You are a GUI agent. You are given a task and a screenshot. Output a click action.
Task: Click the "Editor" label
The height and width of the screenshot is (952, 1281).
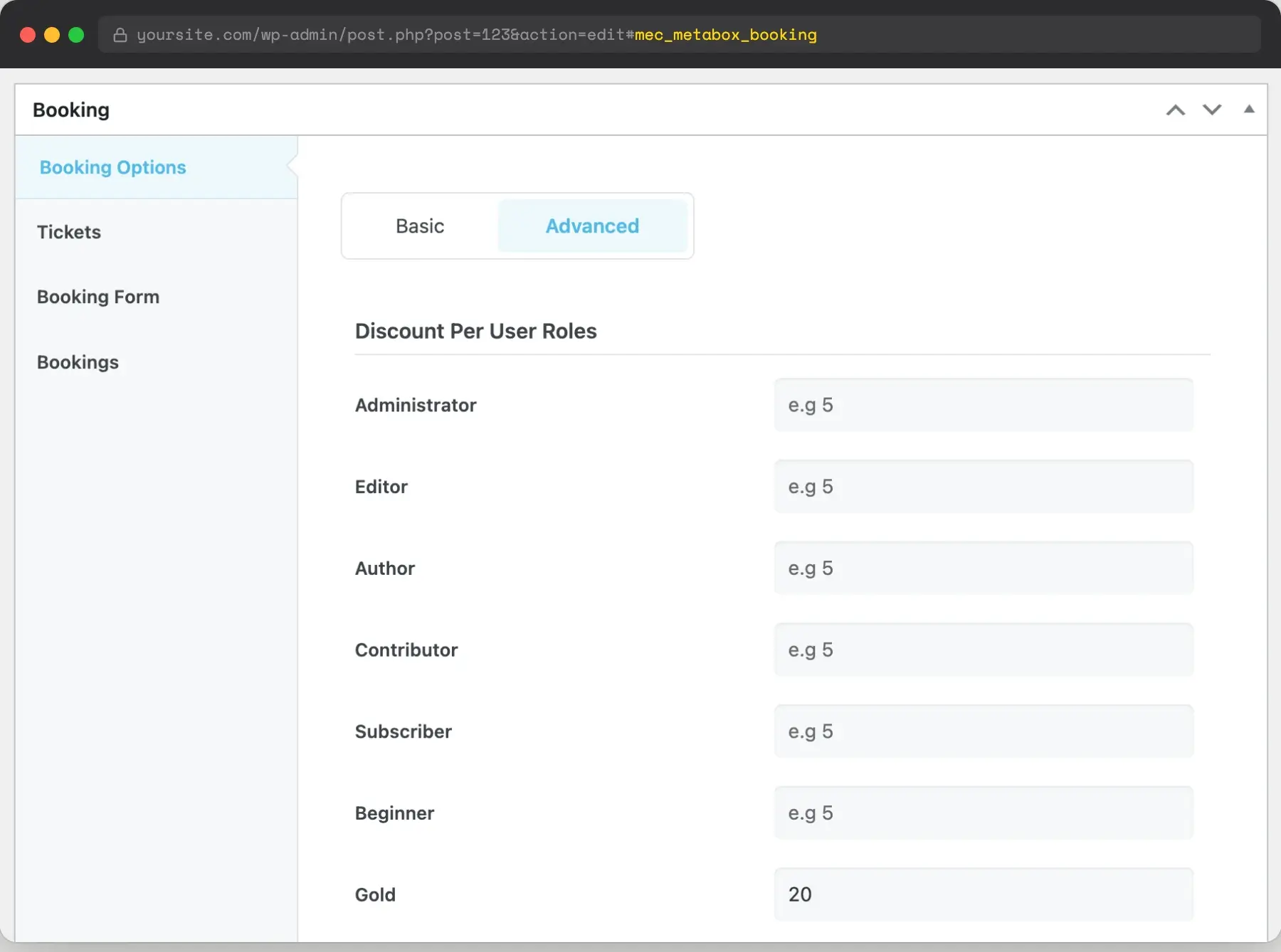pyautogui.click(x=381, y=487)
